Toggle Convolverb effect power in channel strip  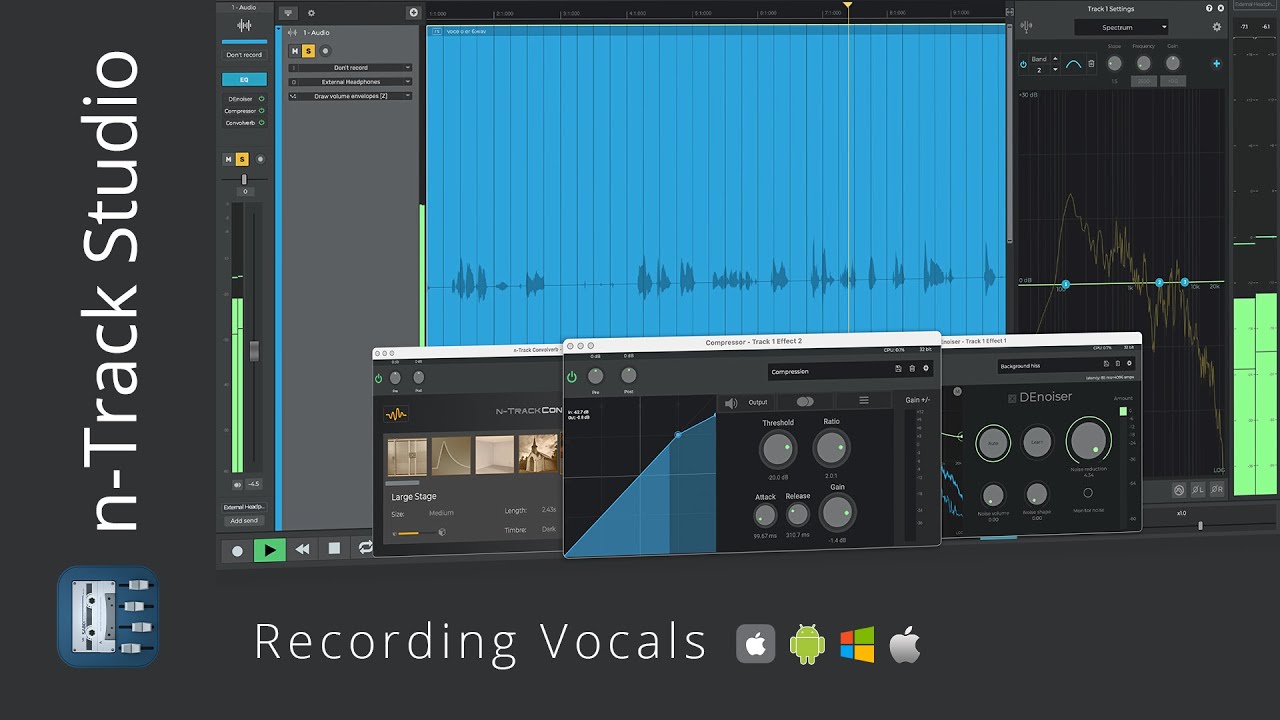(262, 123)
